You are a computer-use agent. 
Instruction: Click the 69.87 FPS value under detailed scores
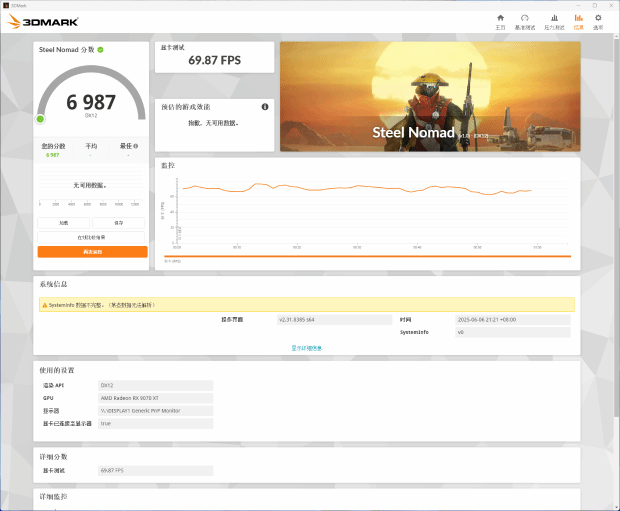coord(156,471)
